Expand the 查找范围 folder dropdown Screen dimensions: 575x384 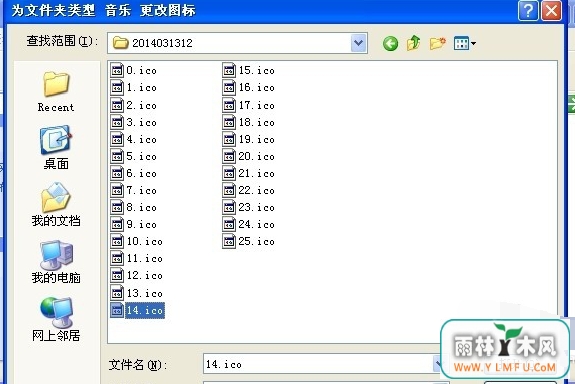[358, 43]
